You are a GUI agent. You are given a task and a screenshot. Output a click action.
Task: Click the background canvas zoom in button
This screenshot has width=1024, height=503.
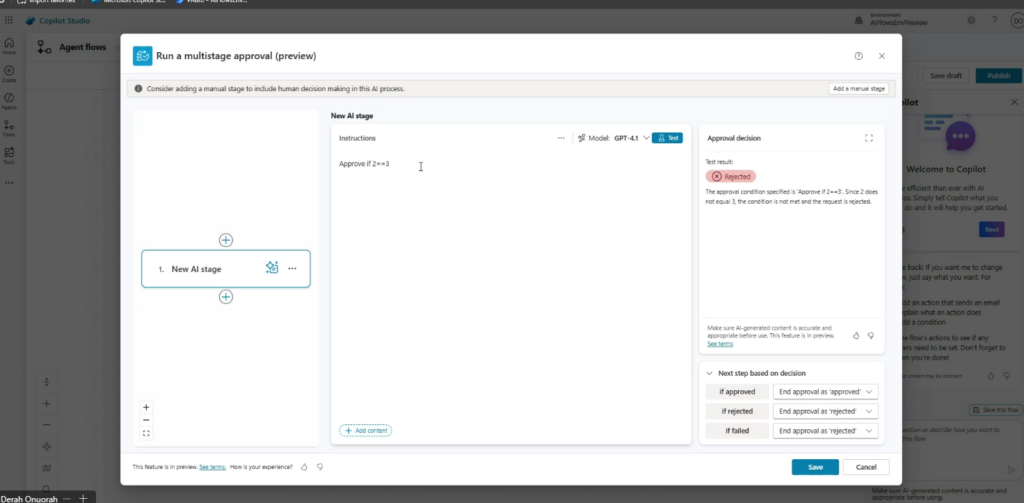pos(46,404)
